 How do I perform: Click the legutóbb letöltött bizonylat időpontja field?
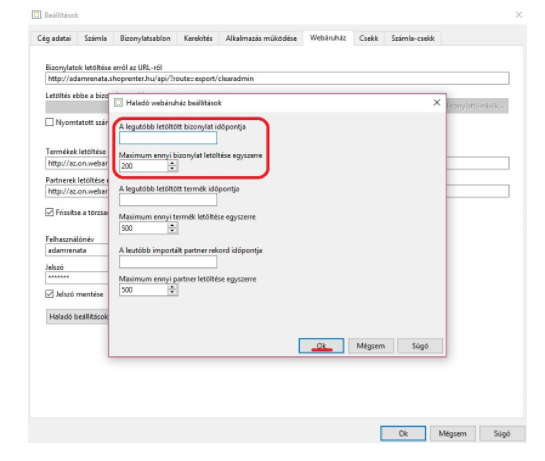(x=168, y=138)
